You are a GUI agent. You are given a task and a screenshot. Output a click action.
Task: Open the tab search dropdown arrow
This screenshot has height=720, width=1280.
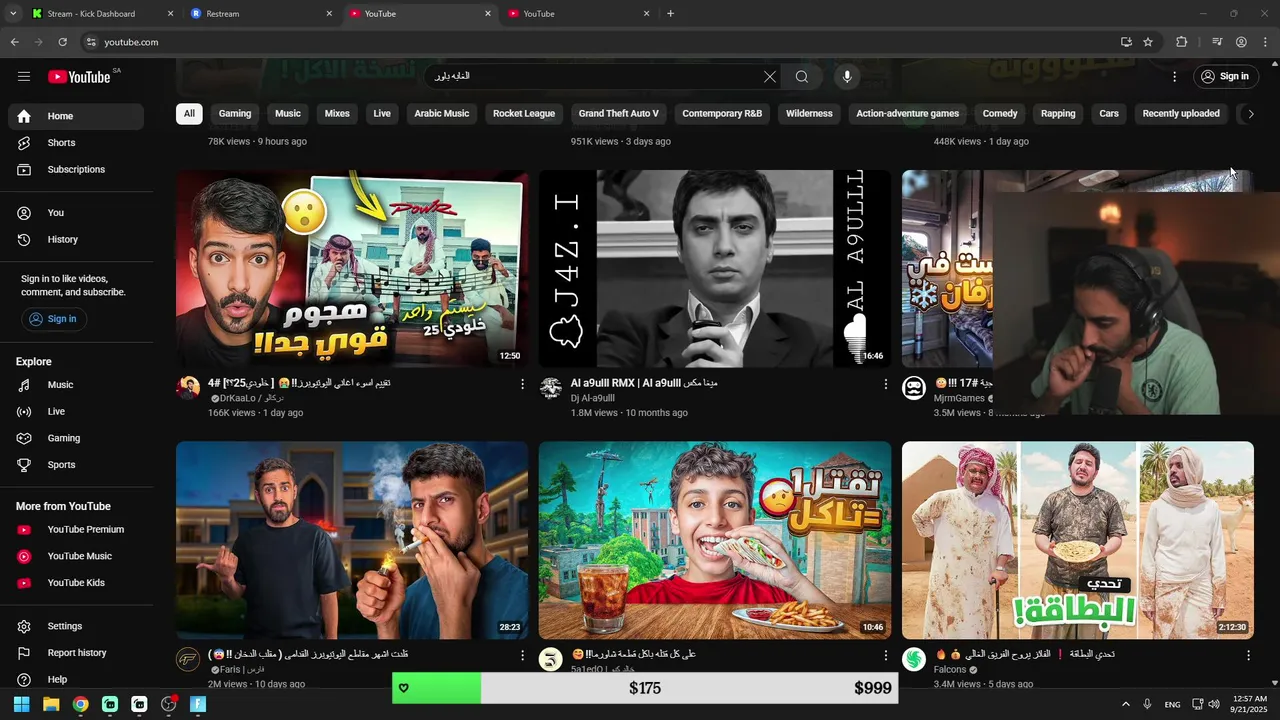pyautogui.click(x=12, y=14)
